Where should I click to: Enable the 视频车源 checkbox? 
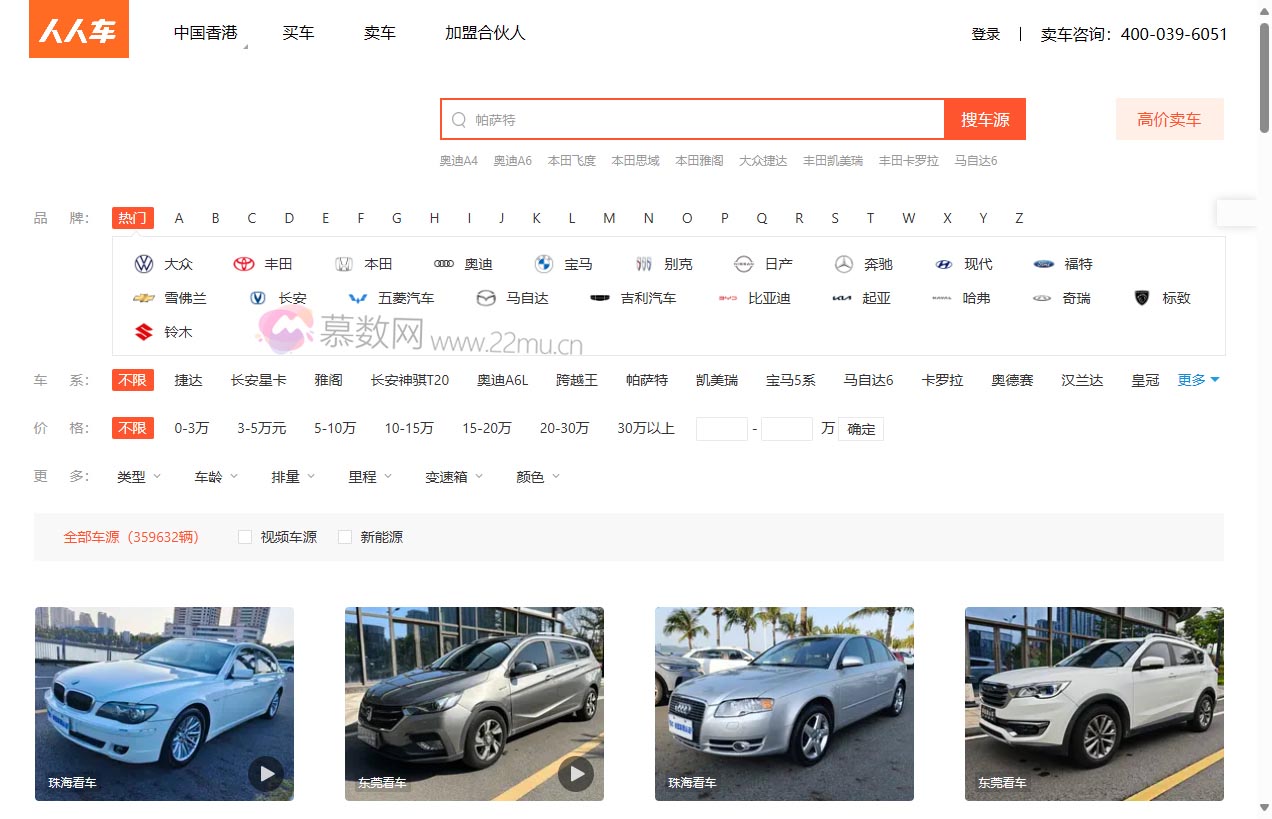pyautogui.click(x=245, y=536)
